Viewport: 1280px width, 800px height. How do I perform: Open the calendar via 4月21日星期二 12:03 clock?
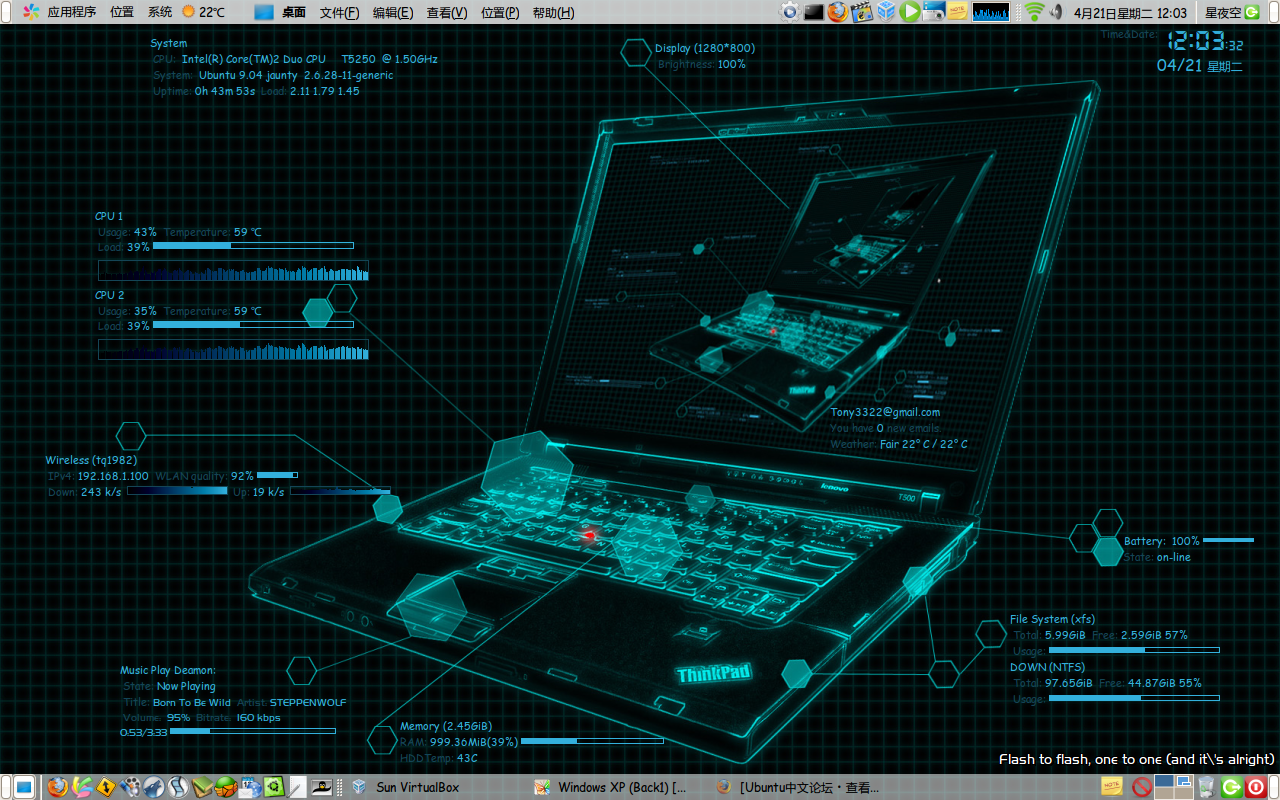tap(1130, 12)
